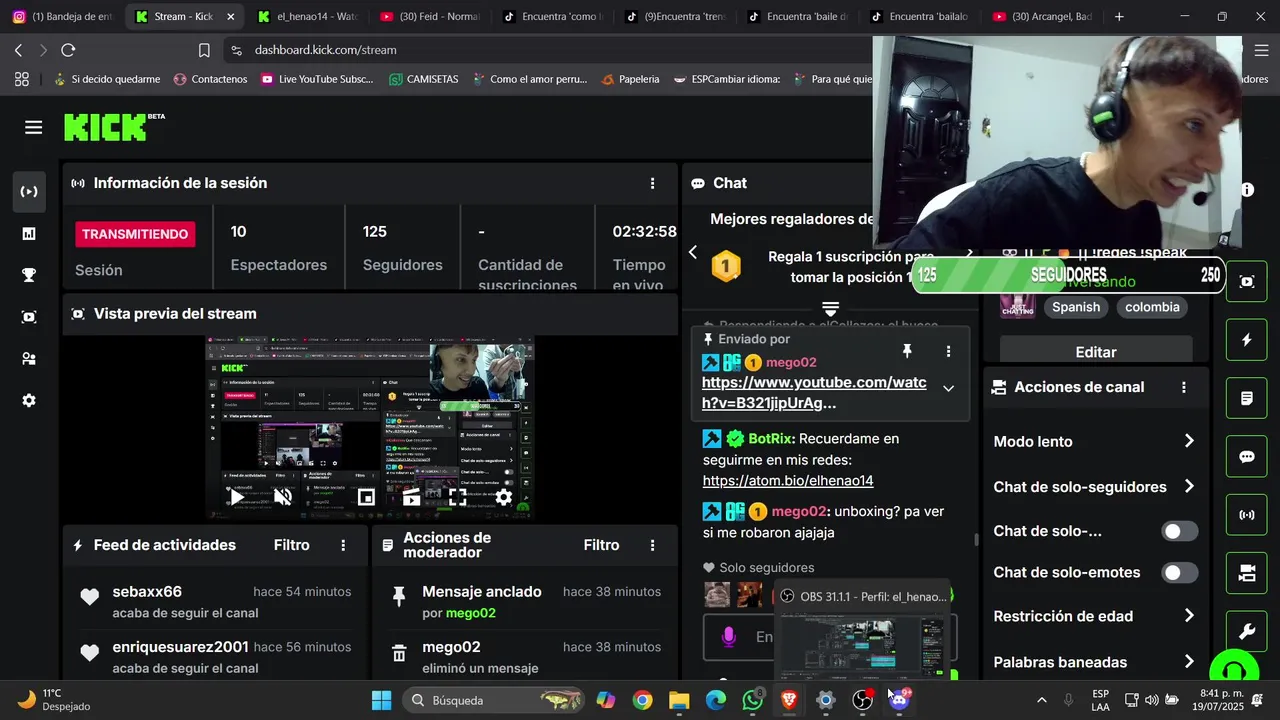Unpin the pinned chat message

[907, 351]
